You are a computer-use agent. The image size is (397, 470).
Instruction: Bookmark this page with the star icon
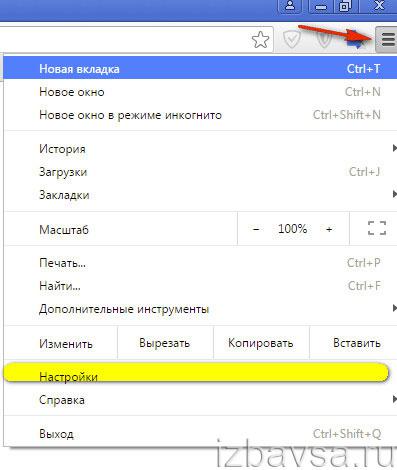260,40
